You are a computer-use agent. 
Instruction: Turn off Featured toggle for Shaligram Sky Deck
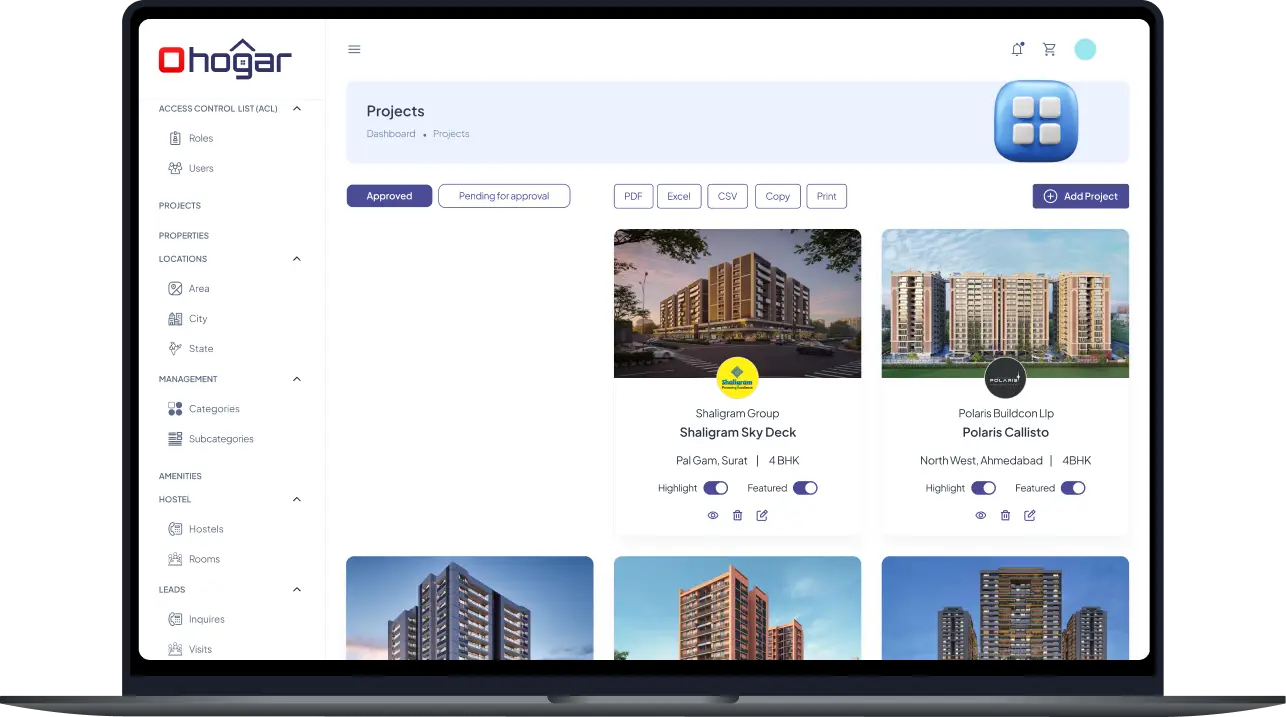(805, 488)
